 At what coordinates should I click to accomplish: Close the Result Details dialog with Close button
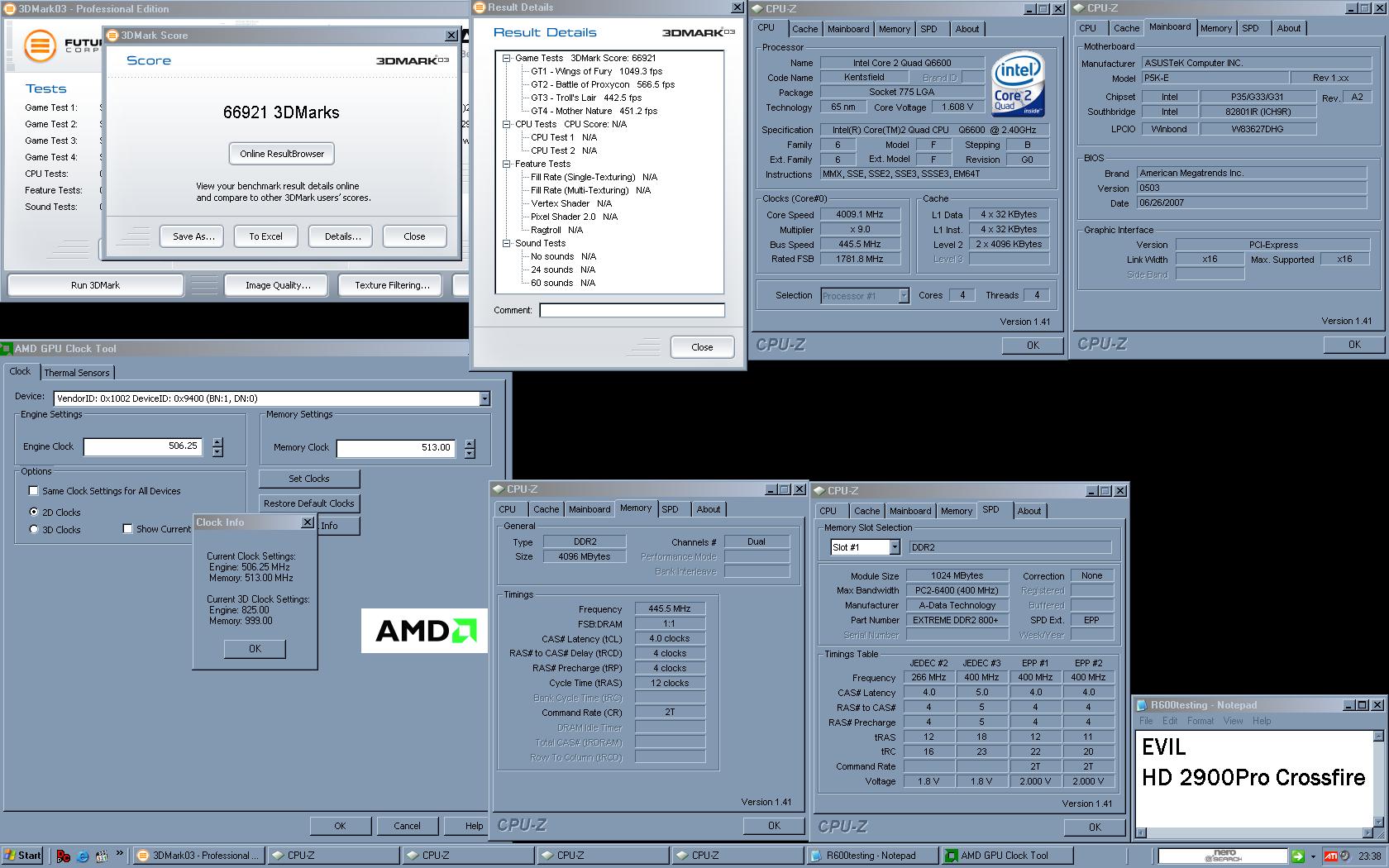(702, 347)
